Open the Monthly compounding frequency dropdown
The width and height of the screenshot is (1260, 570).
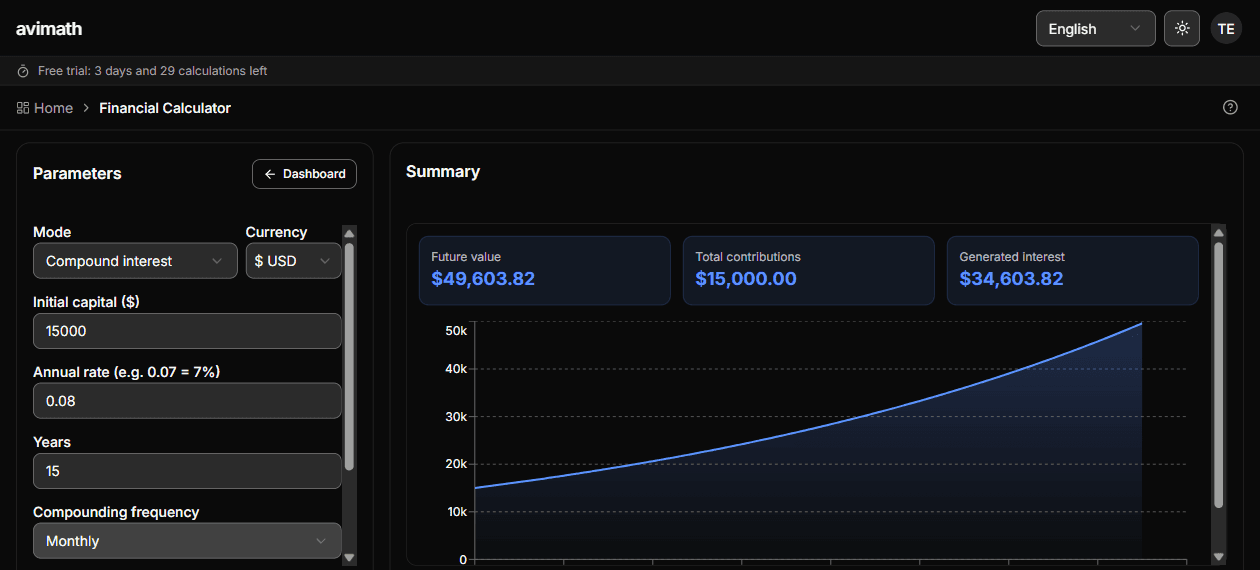(x=187, y=541)
